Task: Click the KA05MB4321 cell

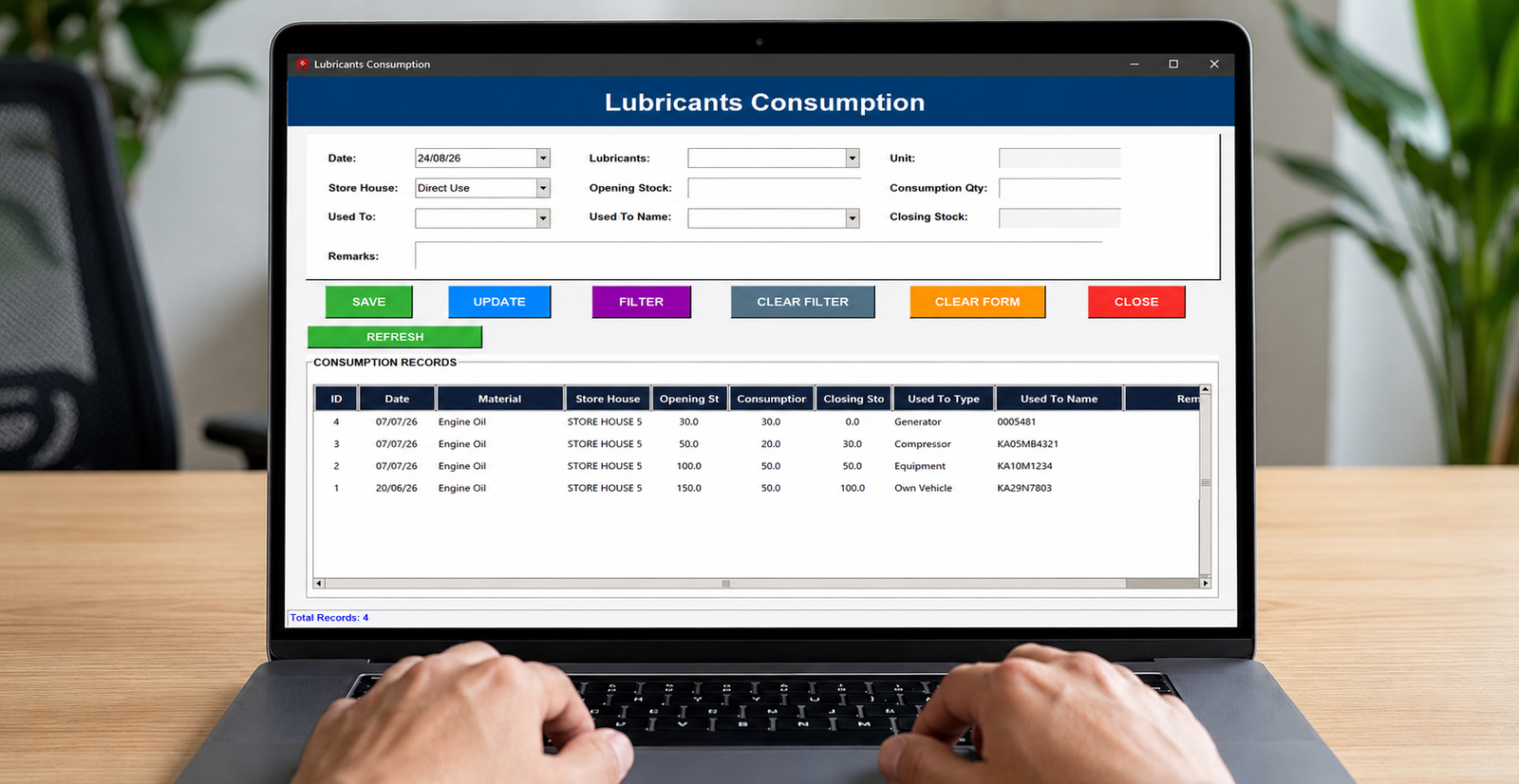Action: pyautogui.click(x=1027, y=444)
